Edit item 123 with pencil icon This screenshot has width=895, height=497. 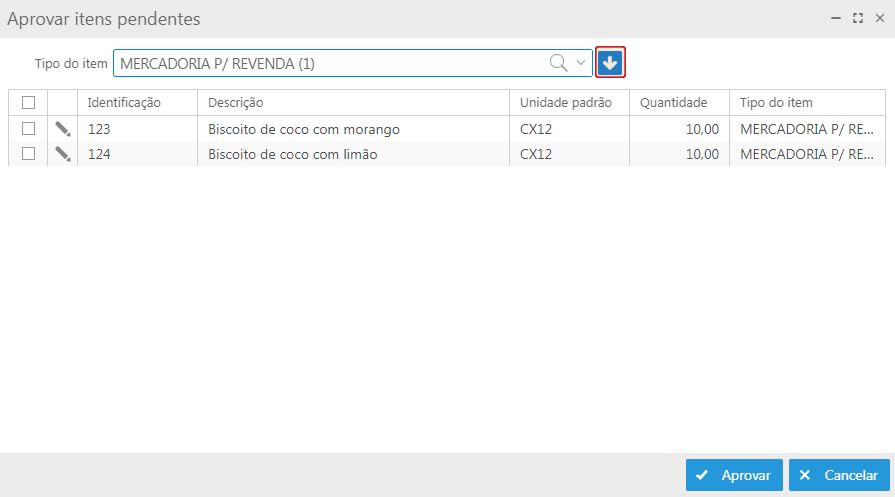click(62, 129)
